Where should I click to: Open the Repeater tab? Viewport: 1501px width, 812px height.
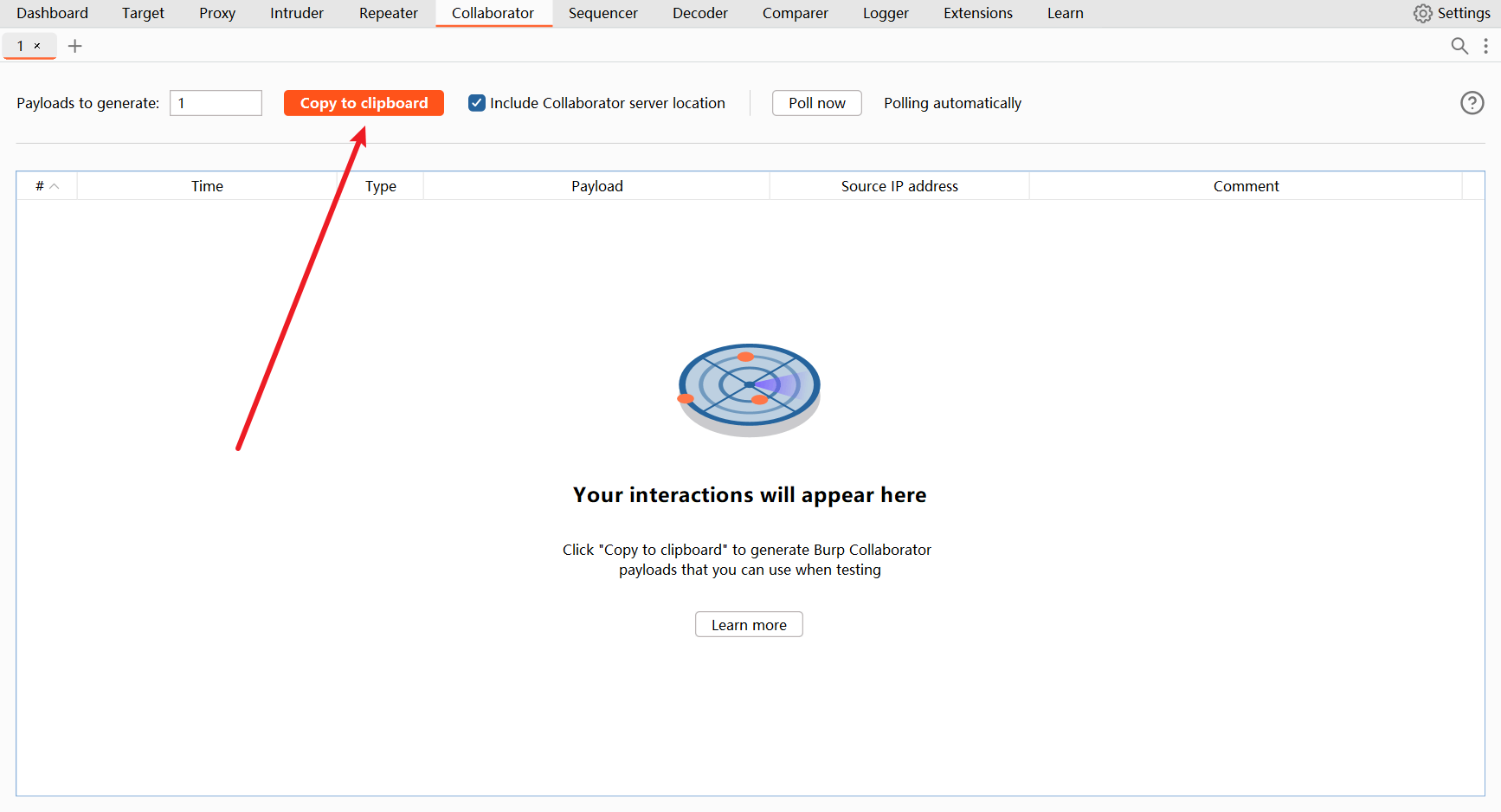point(389,13)
